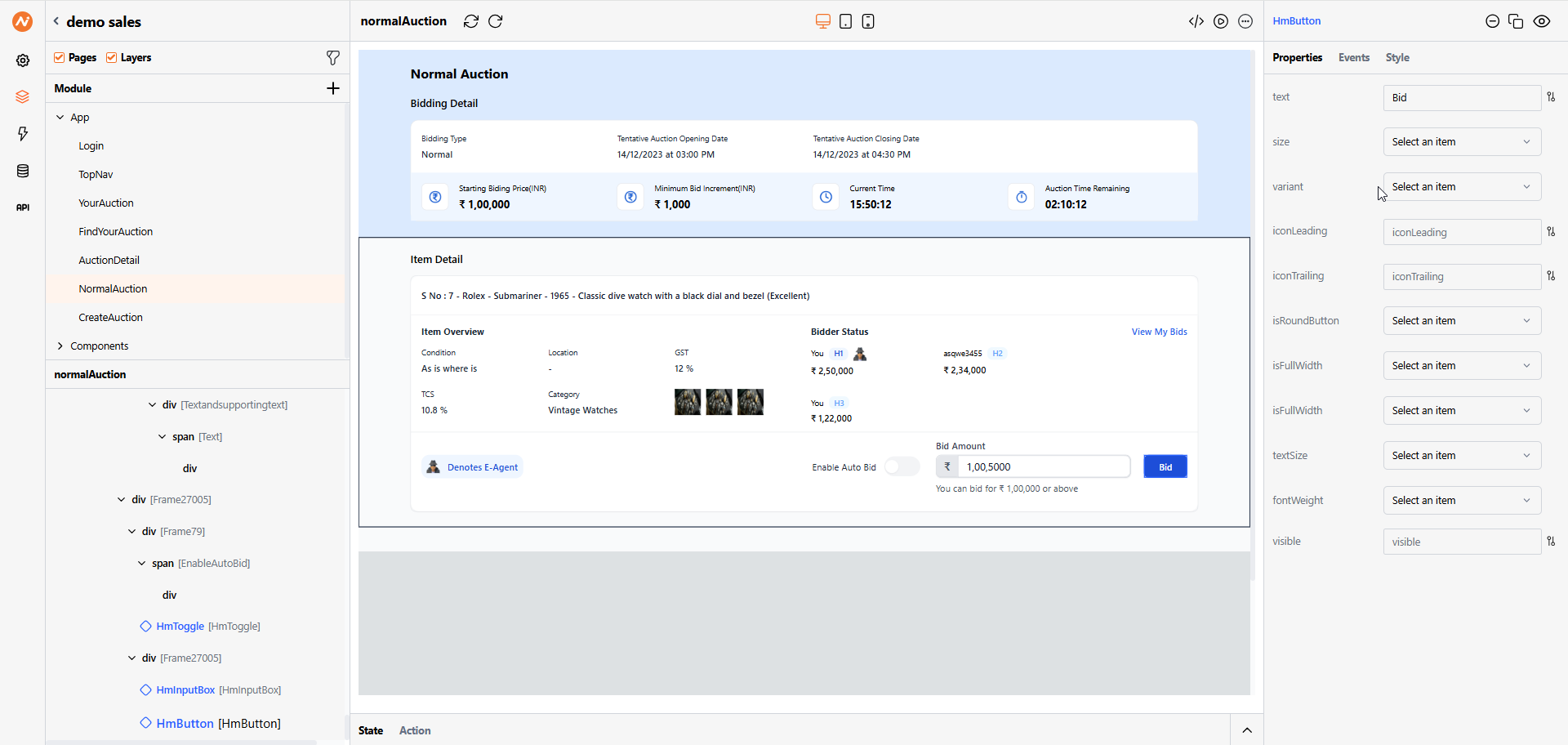Click the blue Bid button in the canvas
Image resolution: width=1568 pixels, height=745 pixels.
tap(1165, 466)
